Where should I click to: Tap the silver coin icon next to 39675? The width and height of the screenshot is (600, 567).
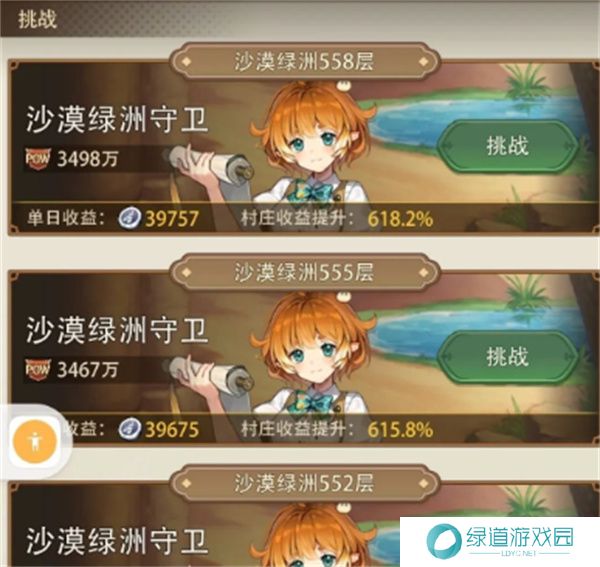point(130,429)
